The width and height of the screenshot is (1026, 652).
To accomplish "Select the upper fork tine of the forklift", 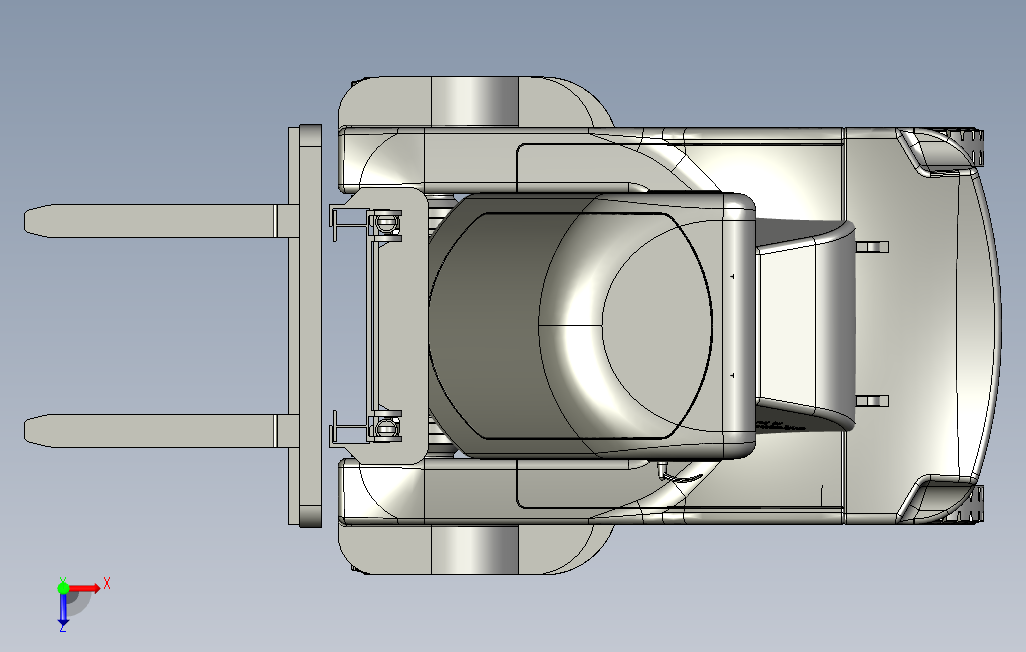I will click(161, 221).
